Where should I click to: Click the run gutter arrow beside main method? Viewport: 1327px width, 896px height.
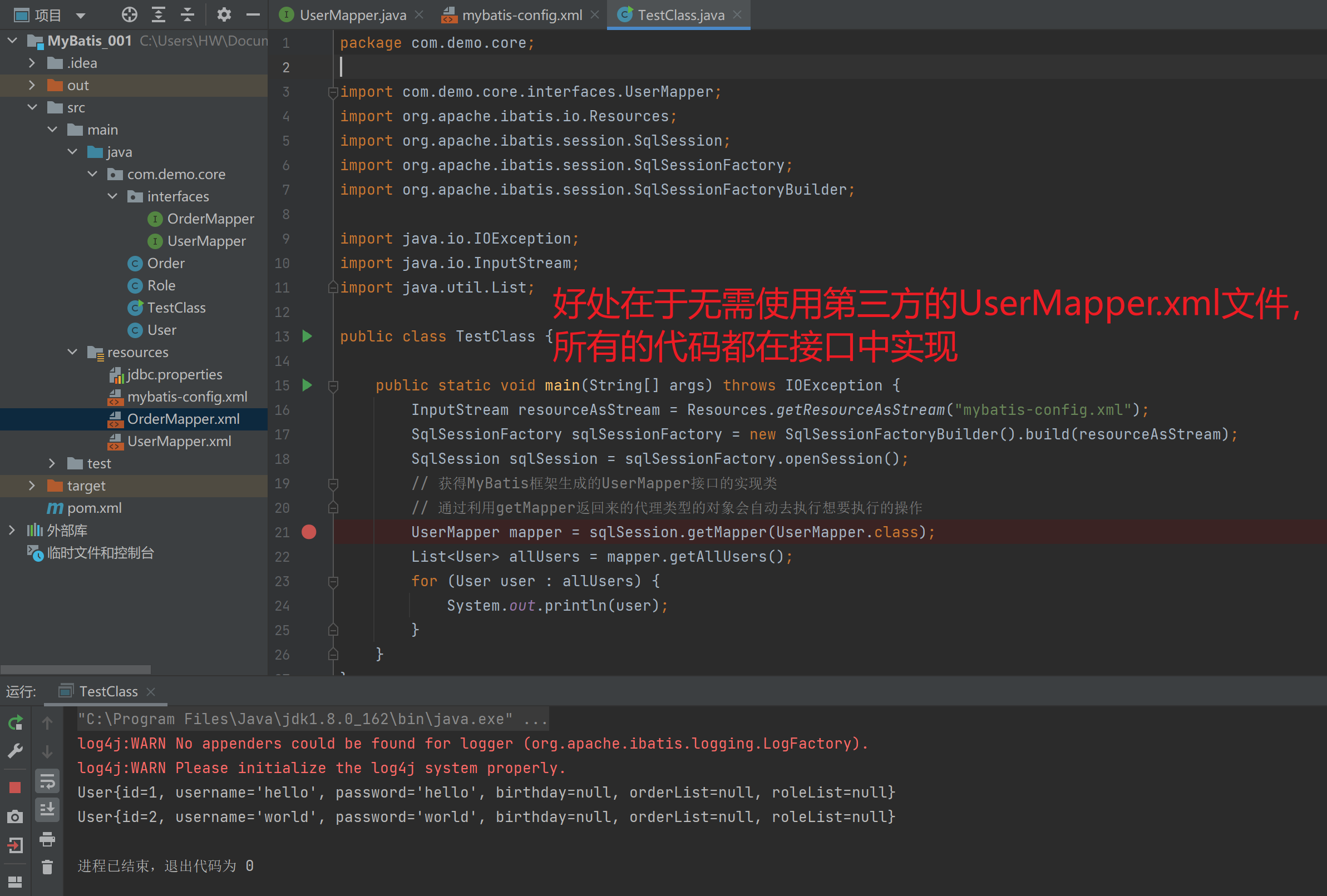[307, 385]
